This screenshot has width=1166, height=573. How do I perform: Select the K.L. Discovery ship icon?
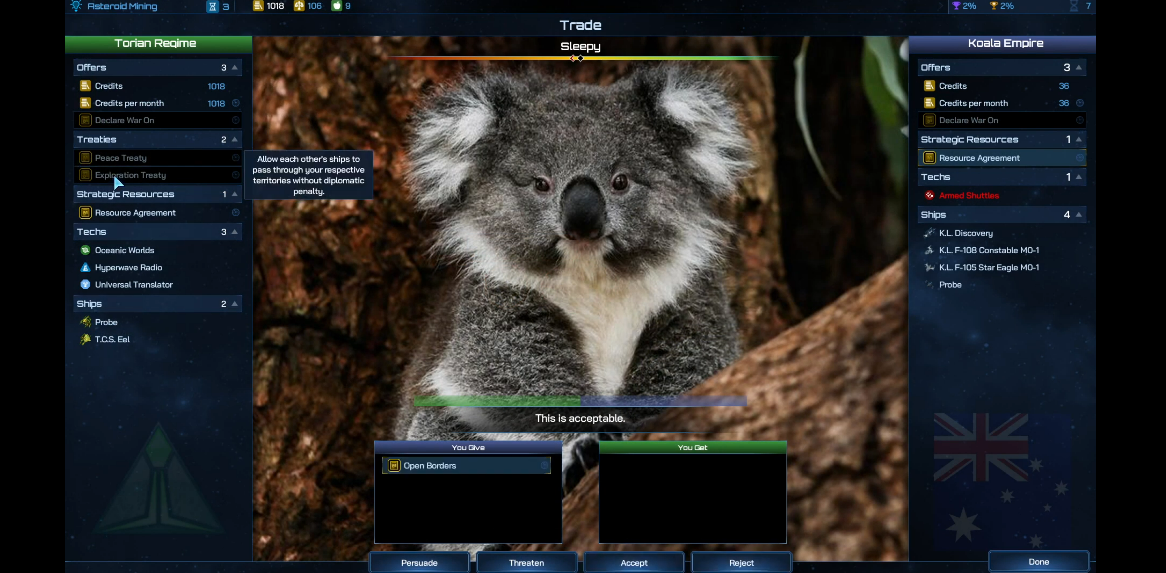coord(930,233)
